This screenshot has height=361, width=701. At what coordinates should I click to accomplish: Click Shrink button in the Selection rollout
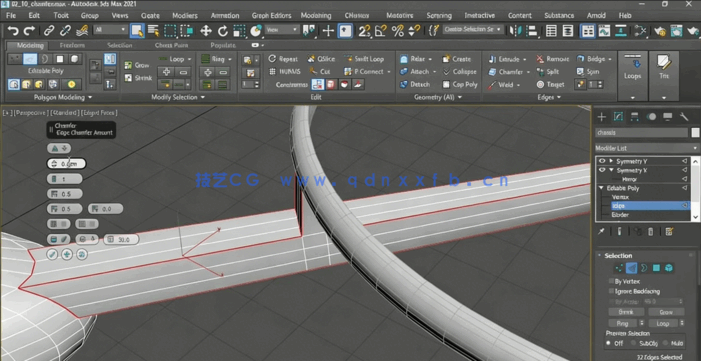click(626, 312)
